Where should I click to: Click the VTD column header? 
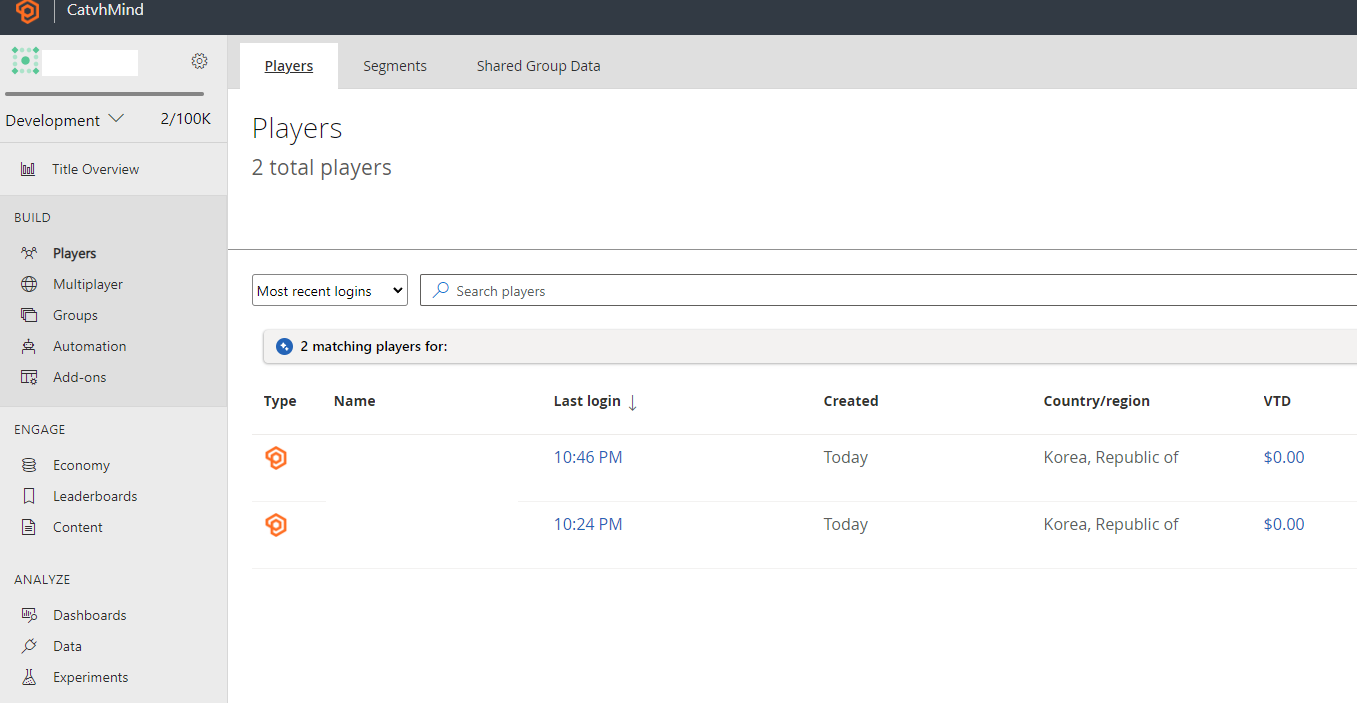click(1277, 401)
